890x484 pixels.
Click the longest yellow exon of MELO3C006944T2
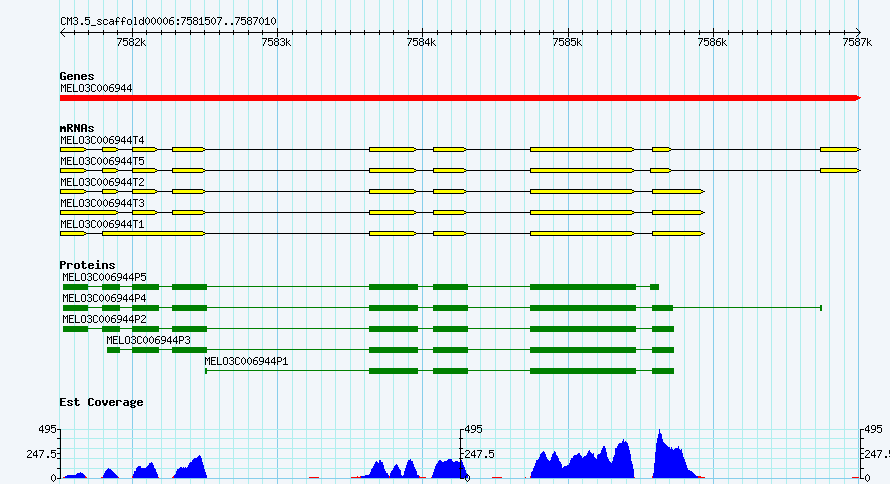(582, 191)
